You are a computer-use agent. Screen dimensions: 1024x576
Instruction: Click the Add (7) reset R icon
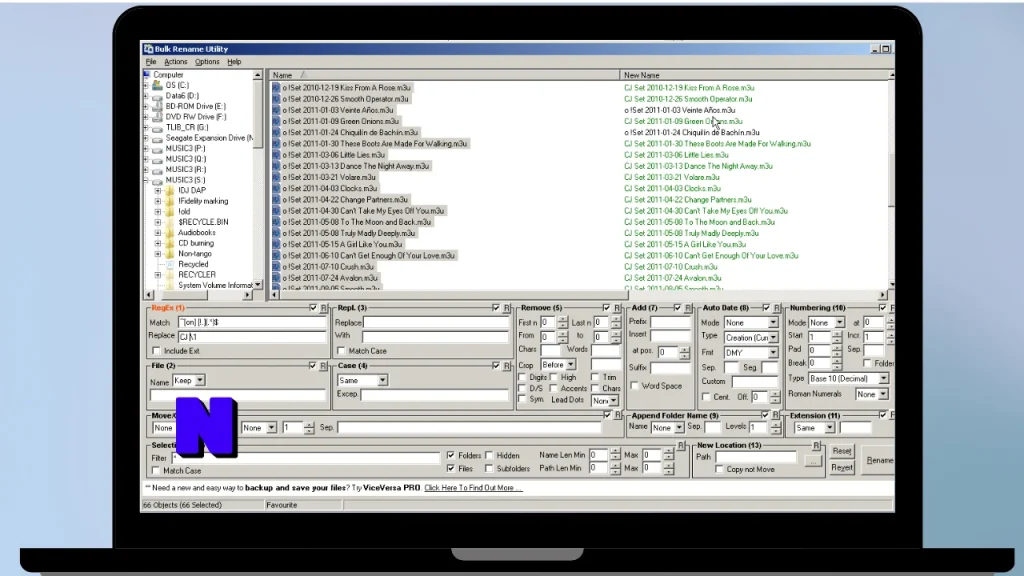(x=688, y=308)
